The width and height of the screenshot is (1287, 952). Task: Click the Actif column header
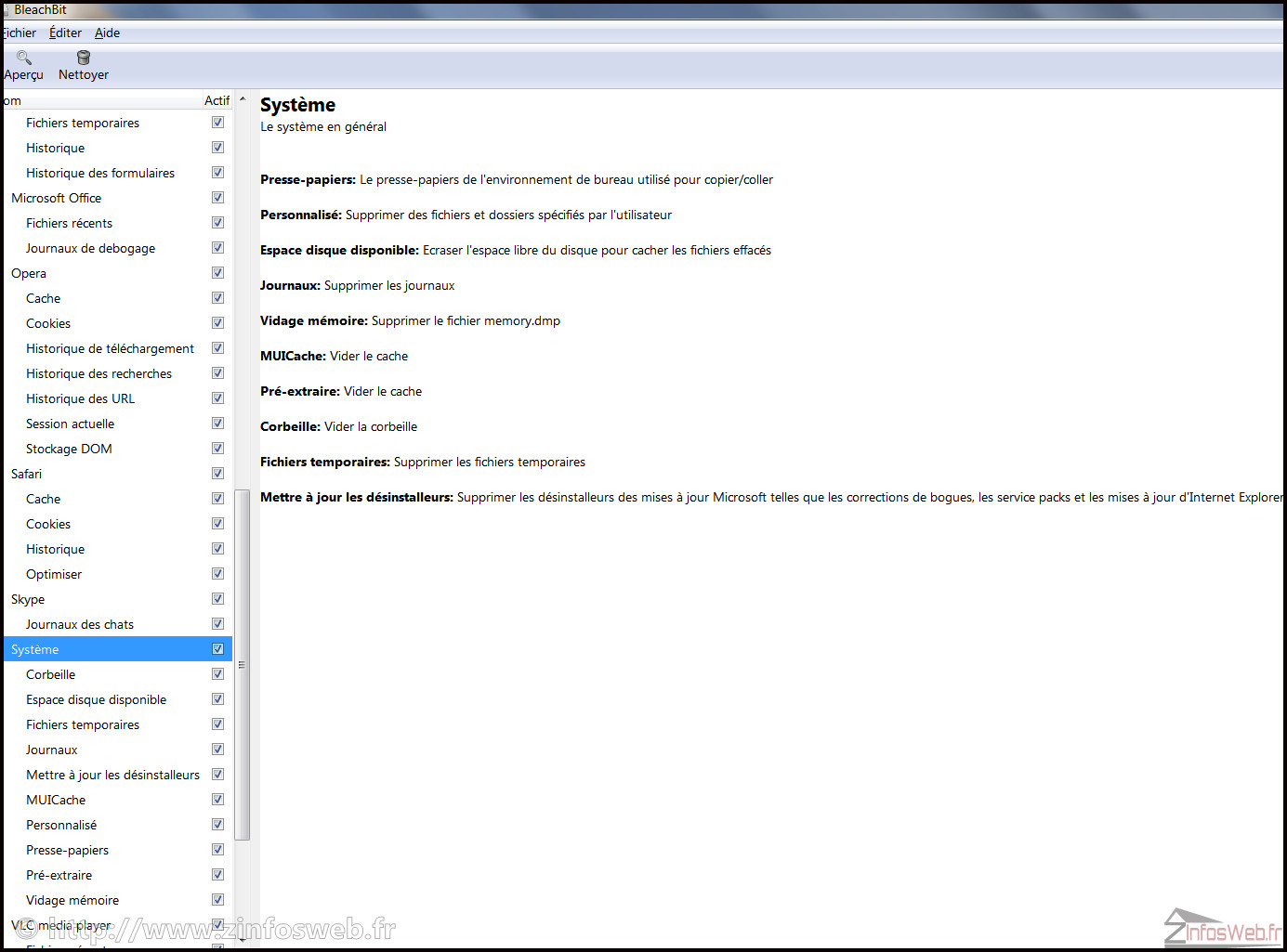click(217, 100)
